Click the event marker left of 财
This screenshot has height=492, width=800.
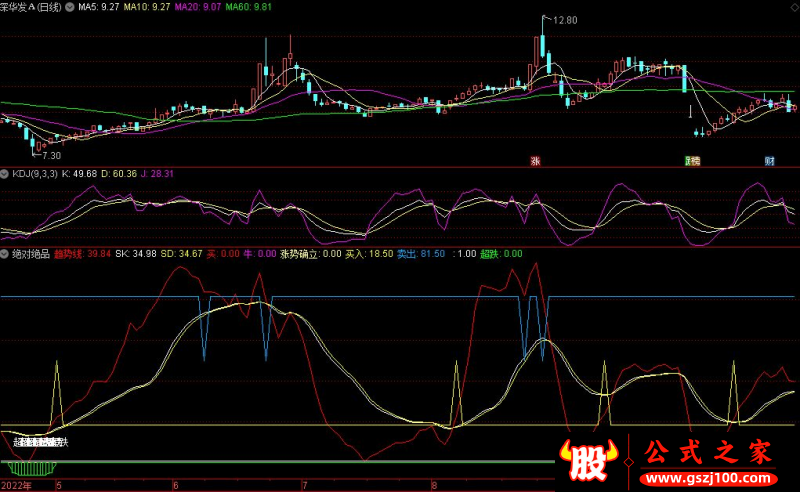point(692,160)
